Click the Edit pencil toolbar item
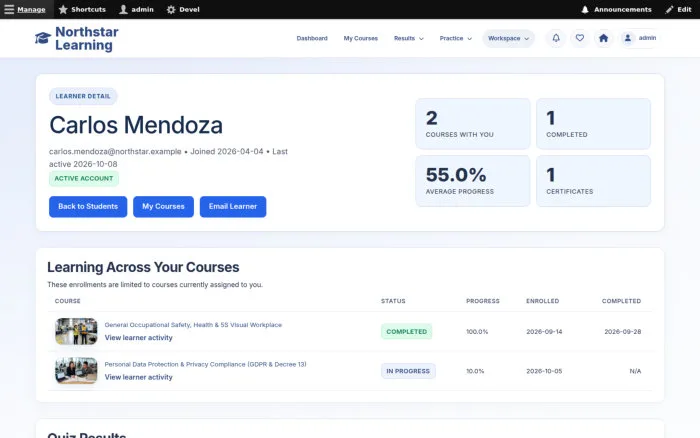 [x=679, y=9]
